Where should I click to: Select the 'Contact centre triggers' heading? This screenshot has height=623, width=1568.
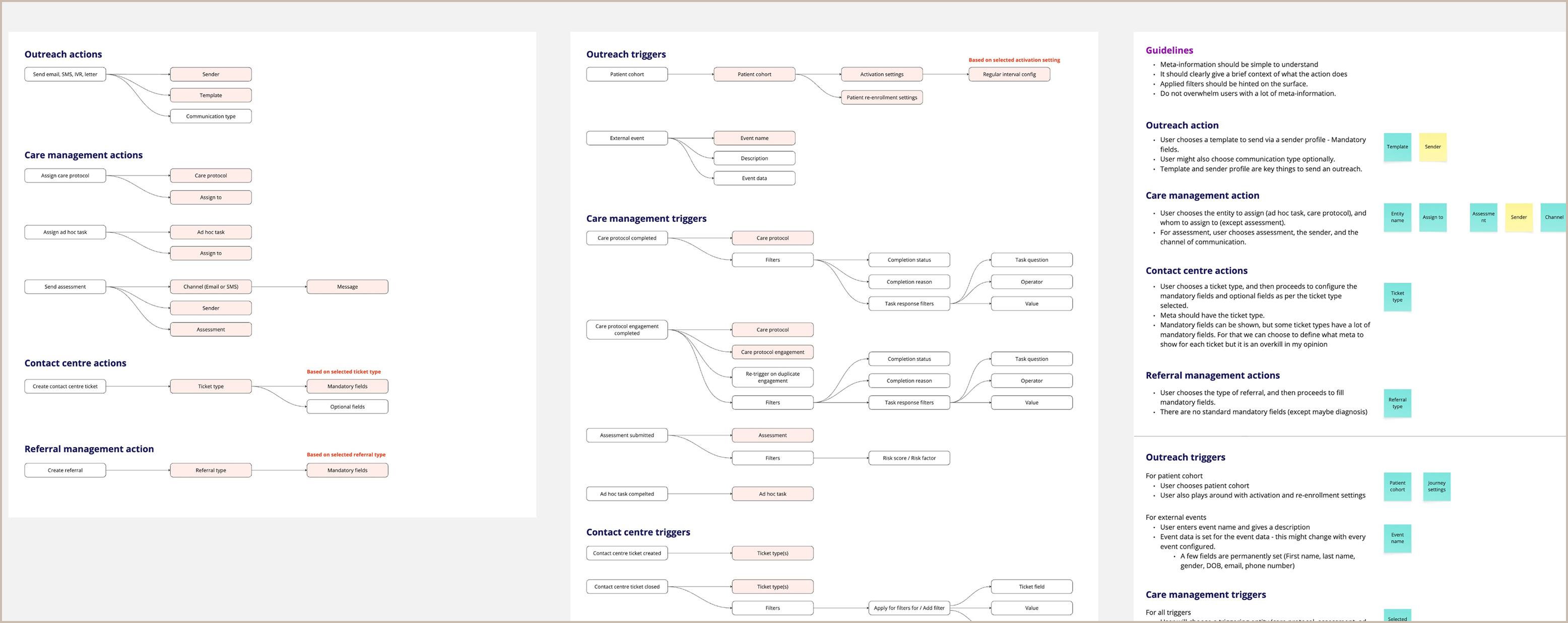[x=638, y=532]
